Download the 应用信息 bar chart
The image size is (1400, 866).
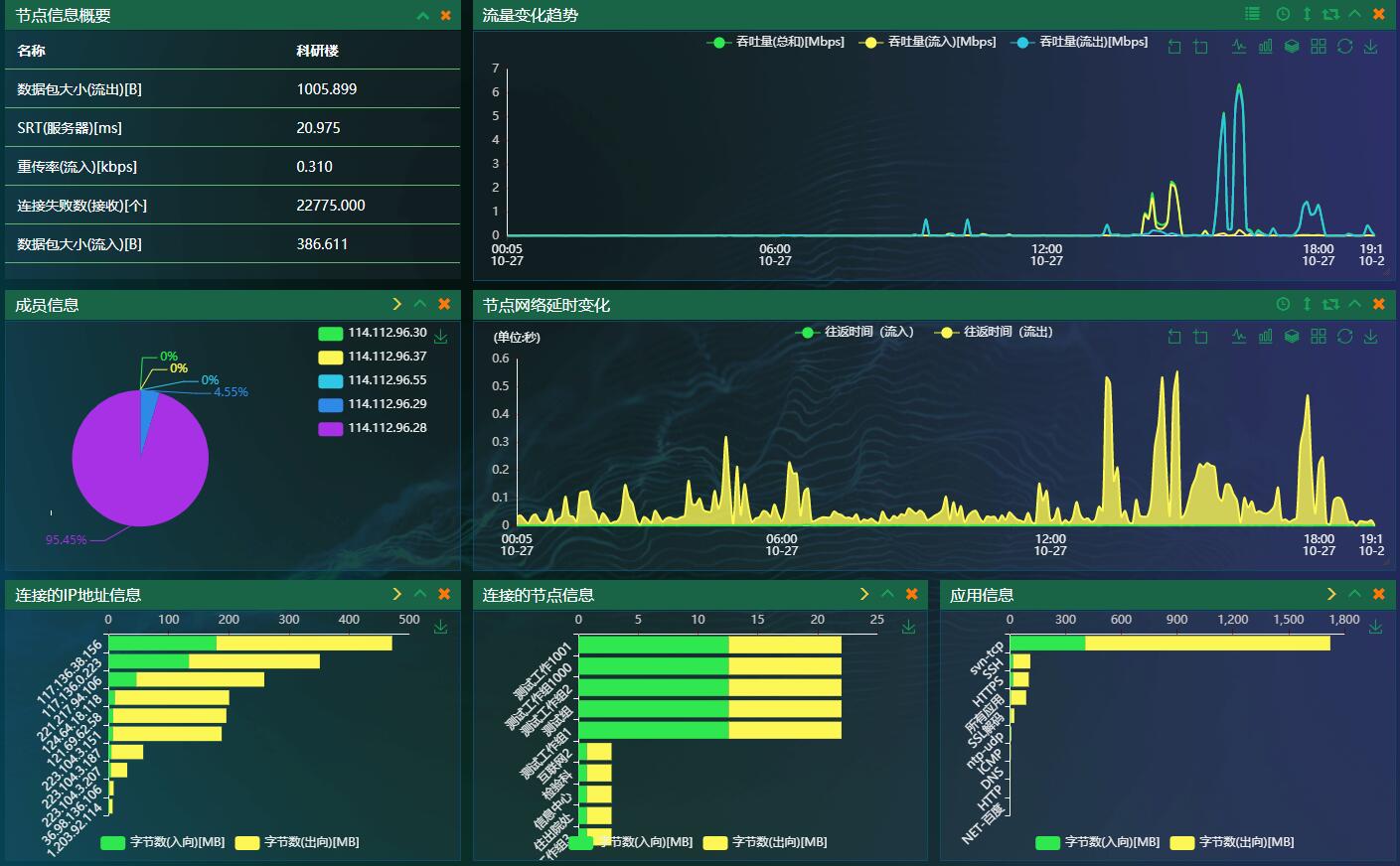tap(1375, 627)
